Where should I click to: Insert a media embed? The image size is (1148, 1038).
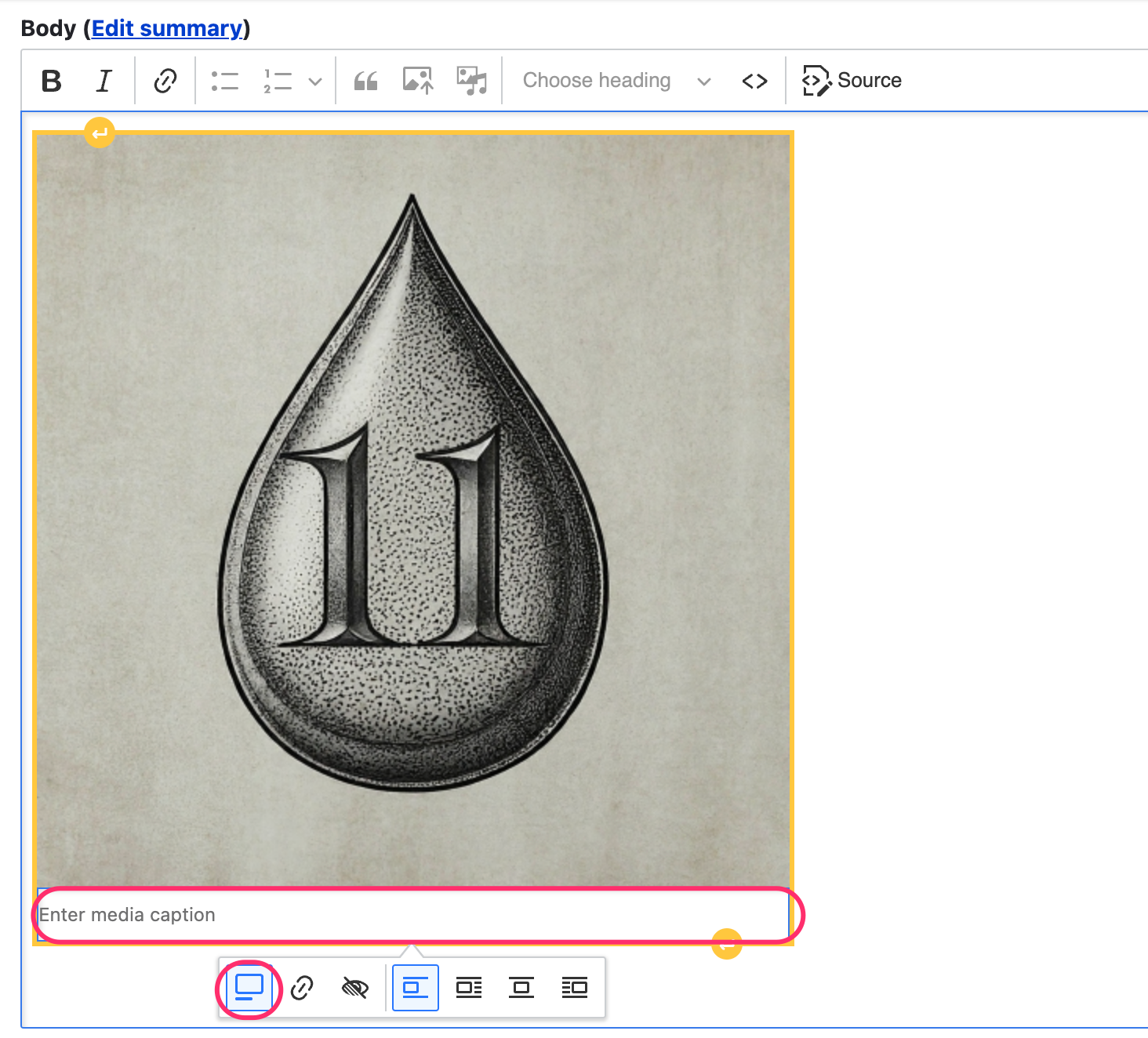(x=471, y=79)
